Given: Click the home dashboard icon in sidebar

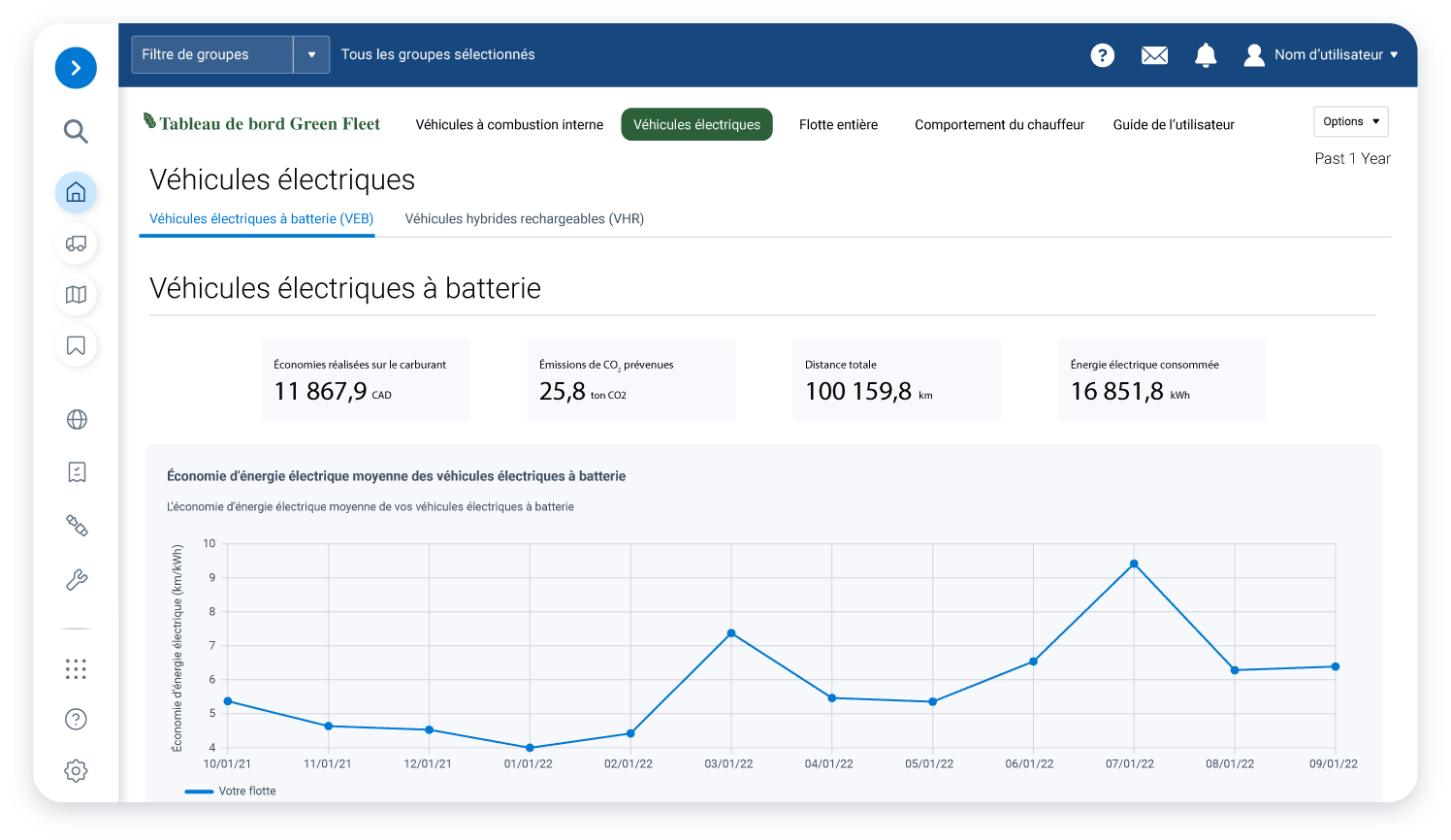Looking at the screenshot, I should [76, 192].
